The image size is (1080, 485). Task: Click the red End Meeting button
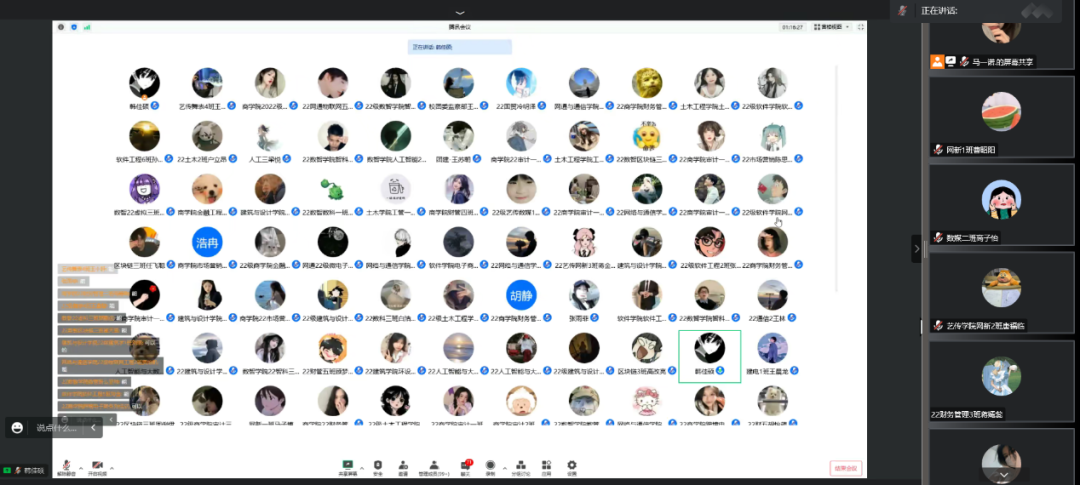(845, 468)
